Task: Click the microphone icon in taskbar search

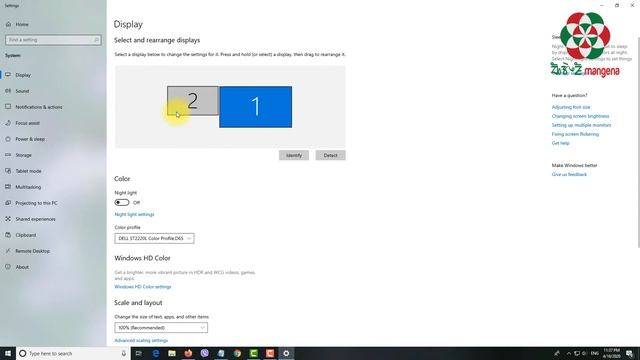Action: coord(124,353)
